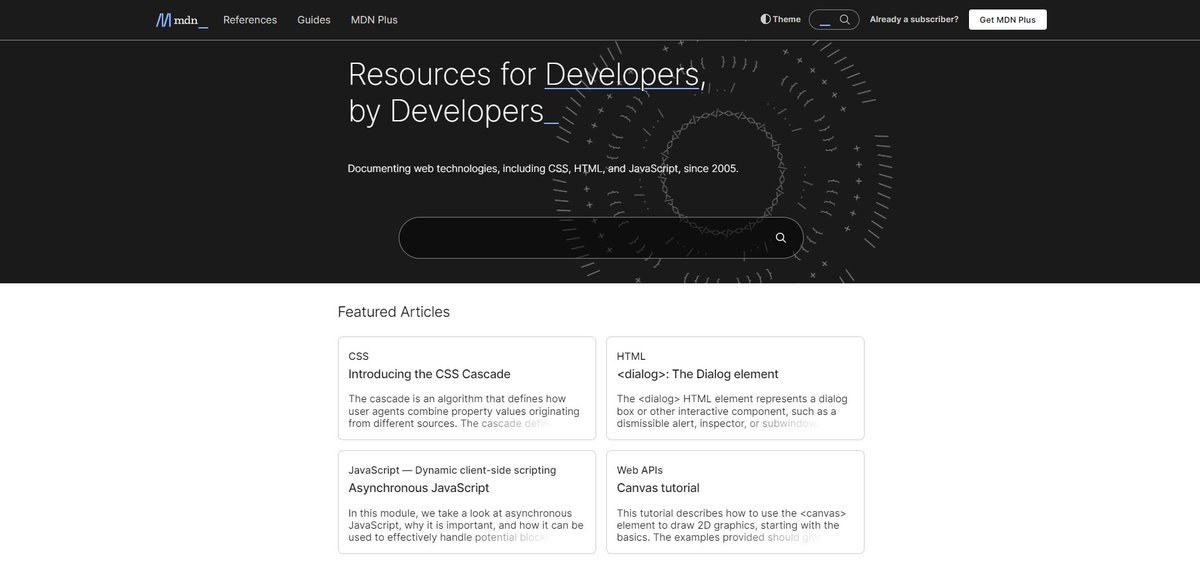
Task: Click the magnifier icon in the header search
Action: 845,18
